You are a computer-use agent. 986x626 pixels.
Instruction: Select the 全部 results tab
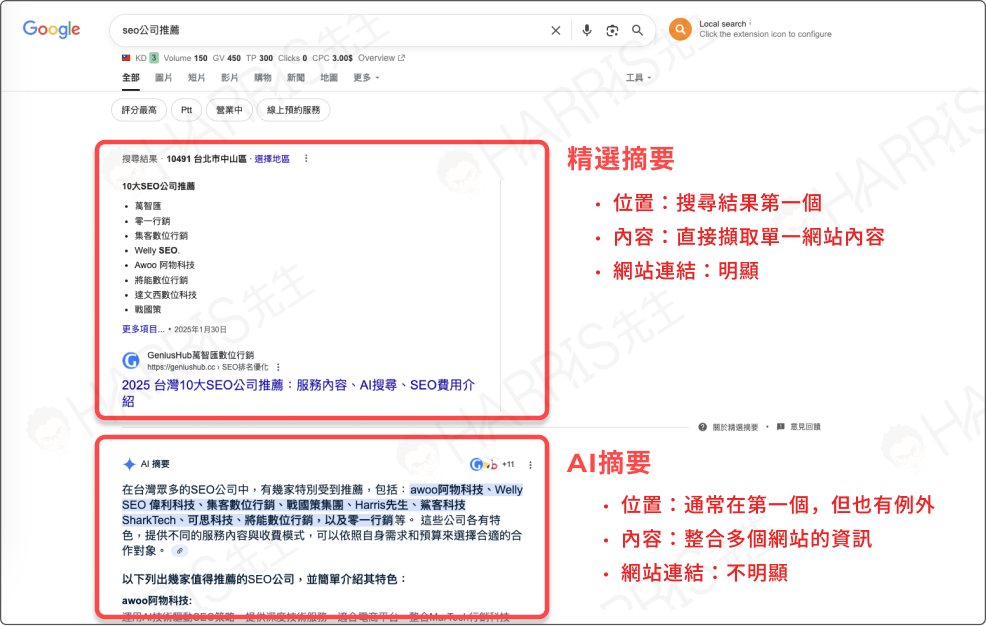[131, 77]
